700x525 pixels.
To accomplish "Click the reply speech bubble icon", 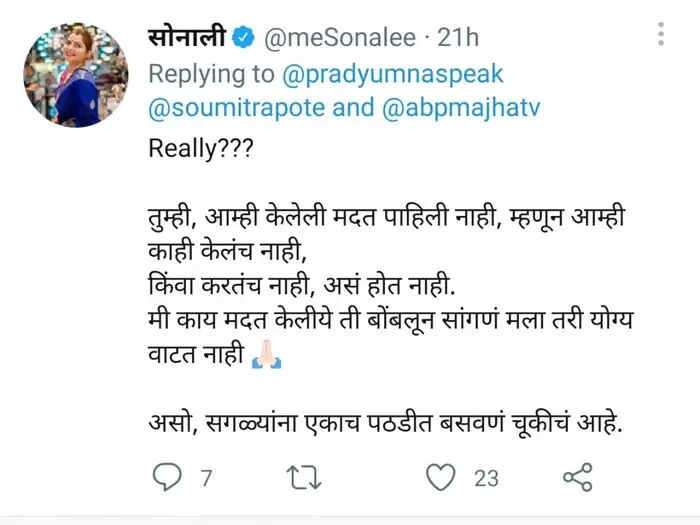I will click(168, 478).
